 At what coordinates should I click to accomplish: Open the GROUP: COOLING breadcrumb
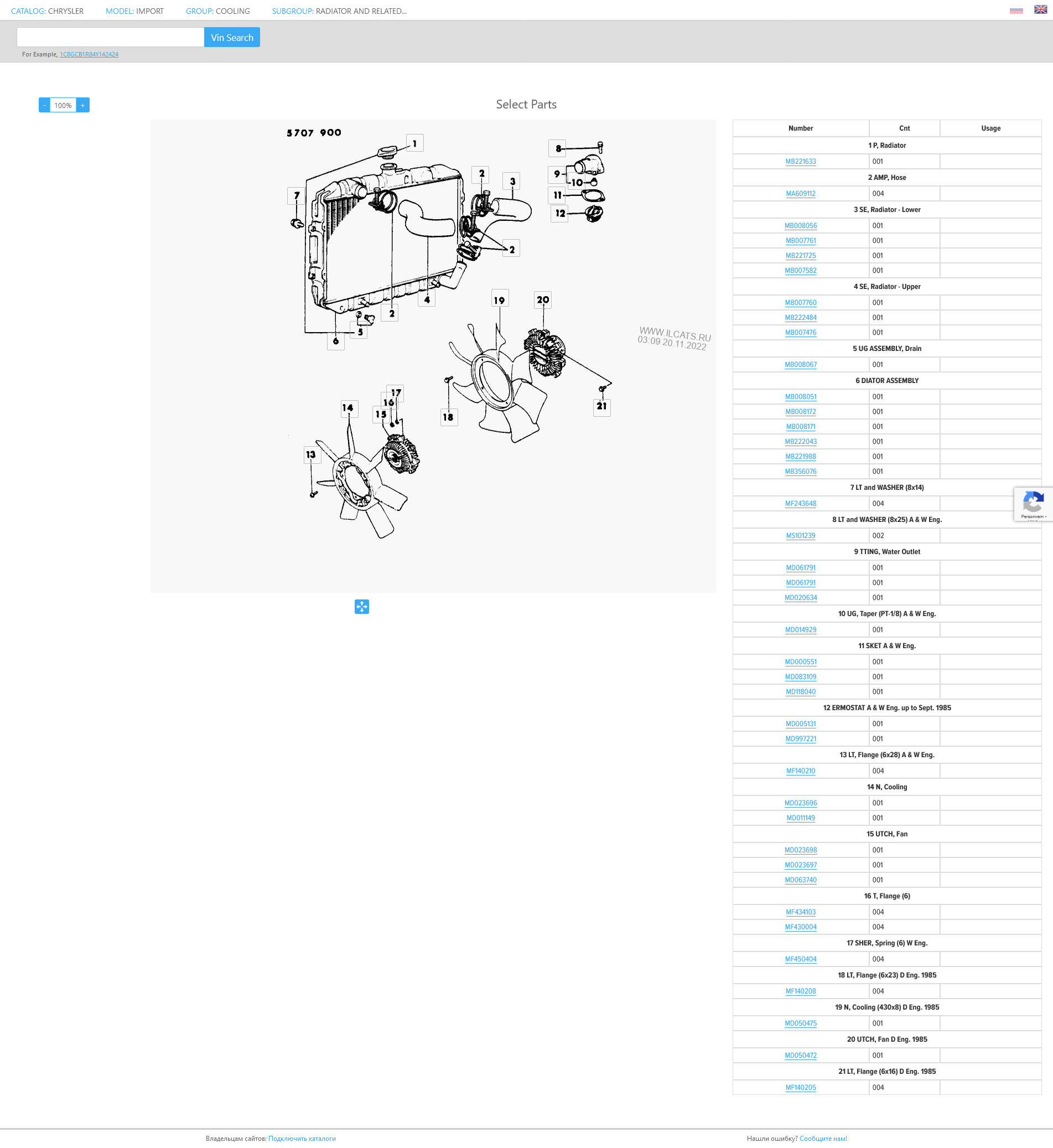pyautogui.click(x=217, y=11)
